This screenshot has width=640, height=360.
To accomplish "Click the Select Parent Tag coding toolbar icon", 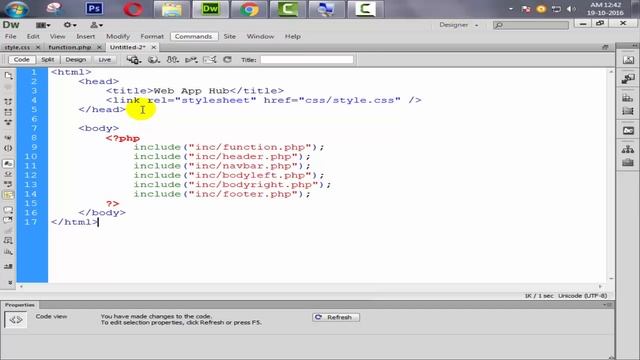I will 8,138.
